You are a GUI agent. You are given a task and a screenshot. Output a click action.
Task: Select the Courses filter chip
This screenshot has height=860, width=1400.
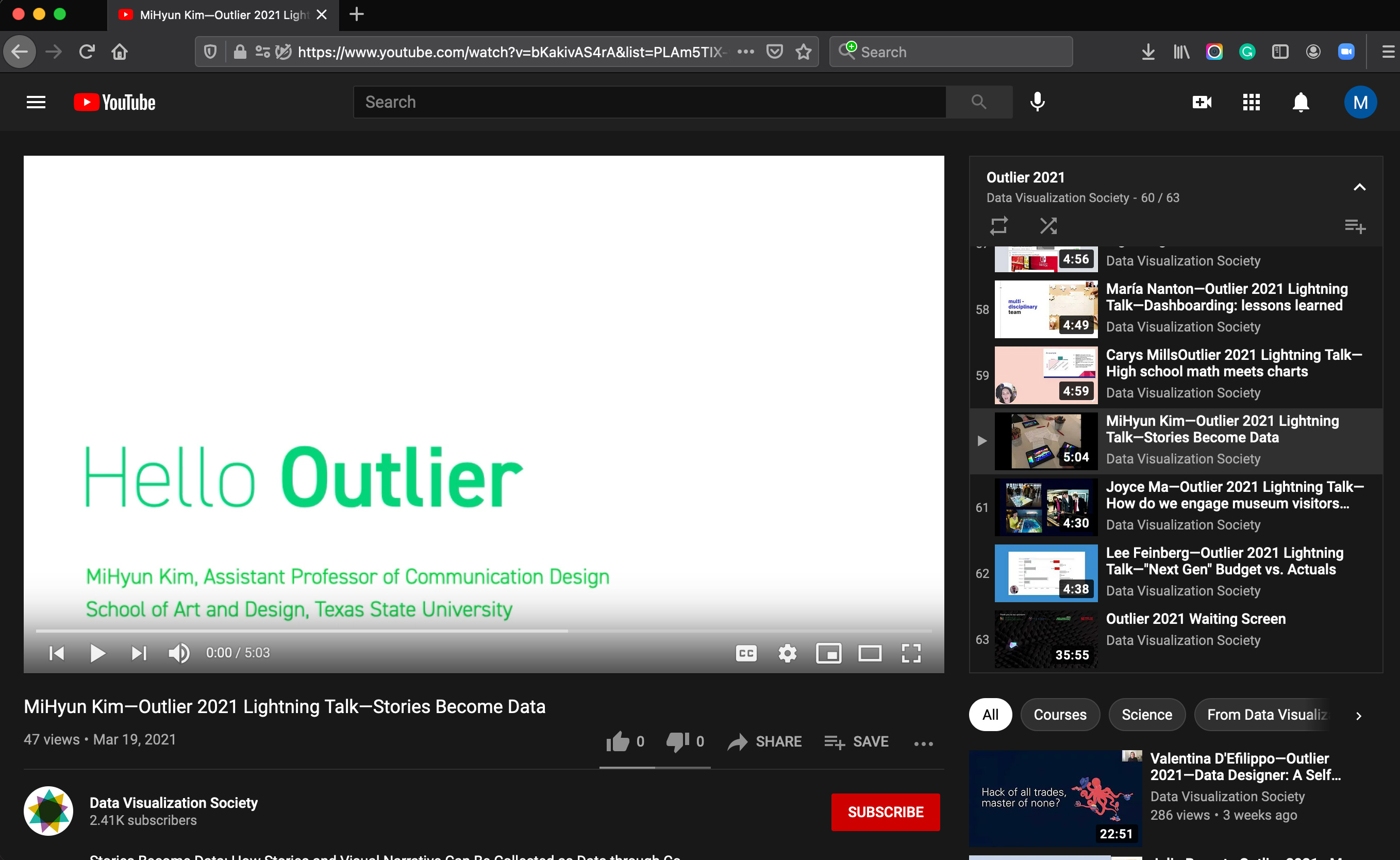tap(1059, 715)
